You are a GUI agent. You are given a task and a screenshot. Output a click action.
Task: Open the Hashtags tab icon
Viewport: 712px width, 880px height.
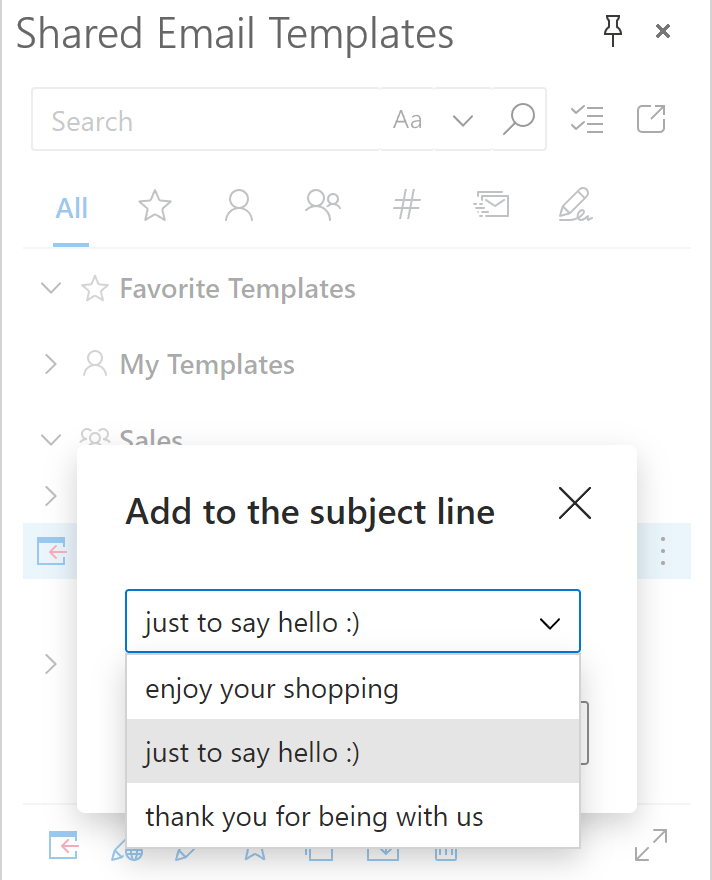[x=406, y=205]
